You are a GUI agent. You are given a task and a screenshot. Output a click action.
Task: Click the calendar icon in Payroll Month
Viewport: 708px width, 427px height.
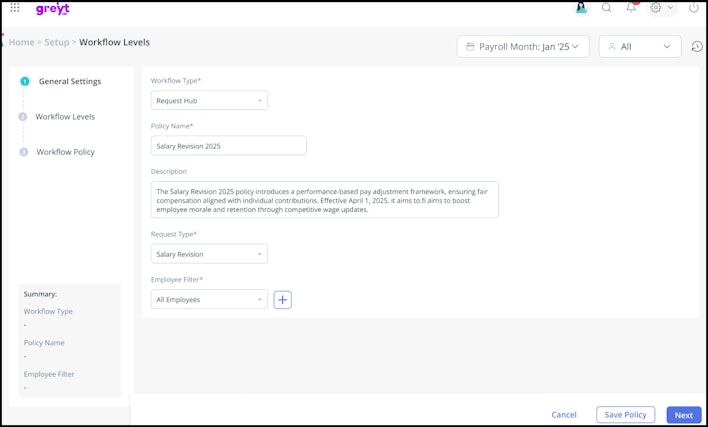coord(470,46)
